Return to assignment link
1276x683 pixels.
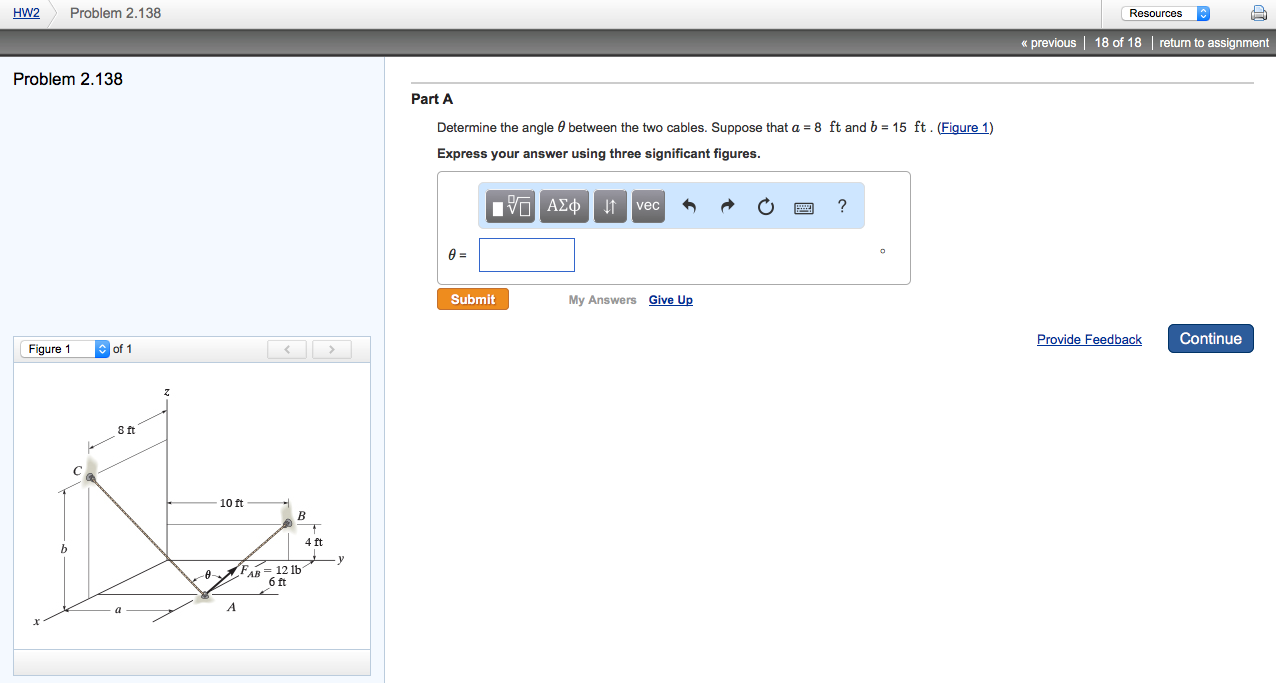1214,43
